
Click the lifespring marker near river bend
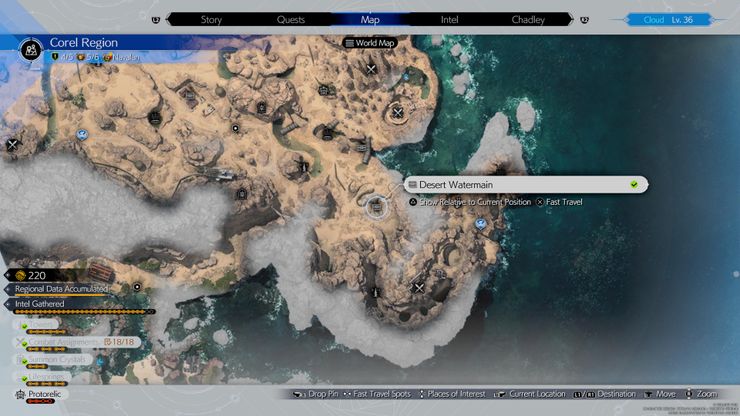304,167
